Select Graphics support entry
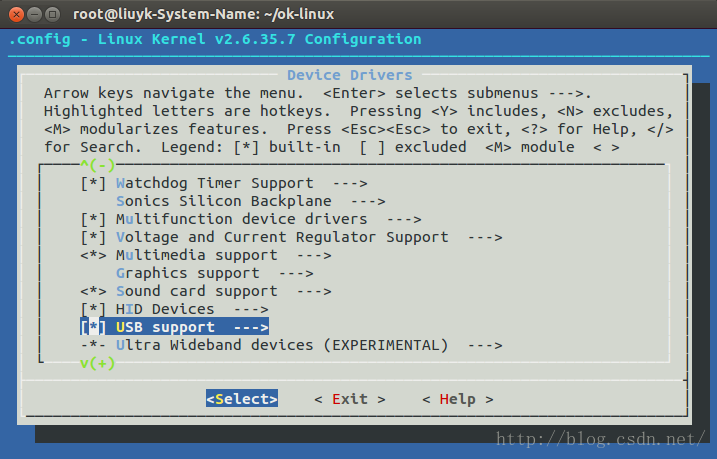 point(187,273)
